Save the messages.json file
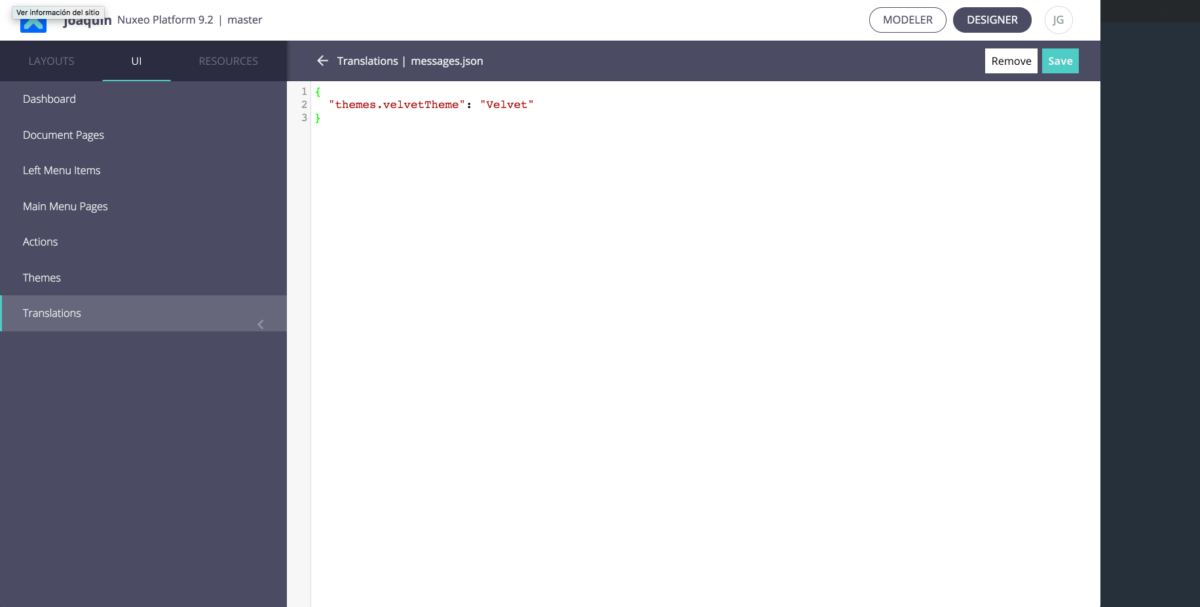Image resolution: width=1200 pixels, height=607 pixels. coord(1060,61)
